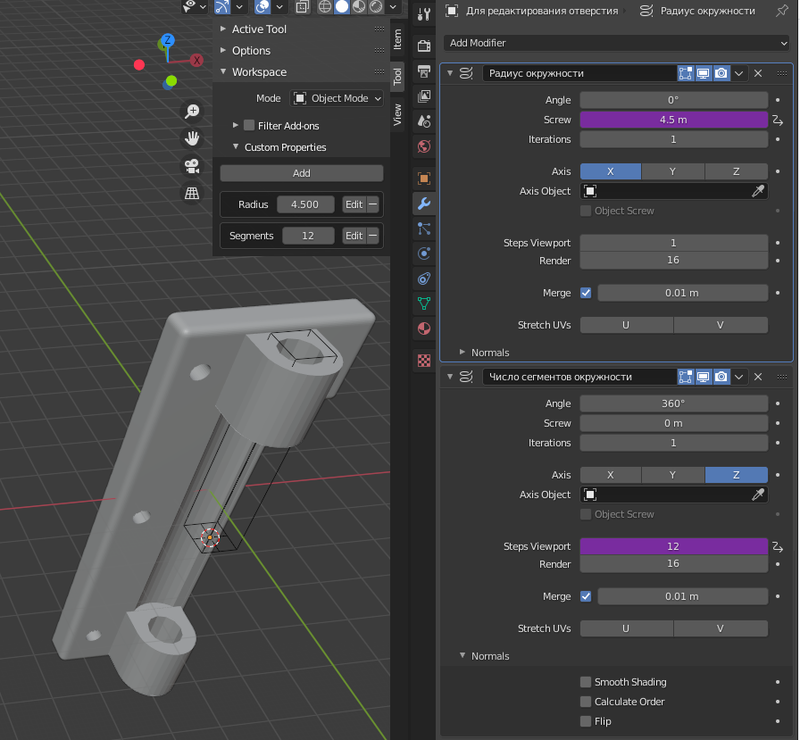Open the World properties globe icon

[x=424, y=147]
